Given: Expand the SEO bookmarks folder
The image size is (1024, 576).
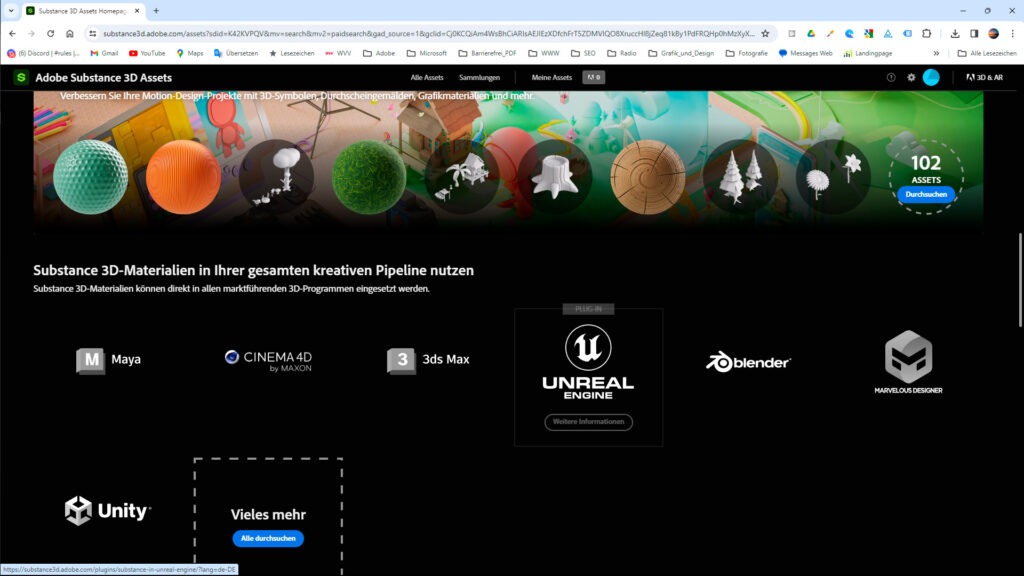Looking at the screenshot, I should [583, 54].
